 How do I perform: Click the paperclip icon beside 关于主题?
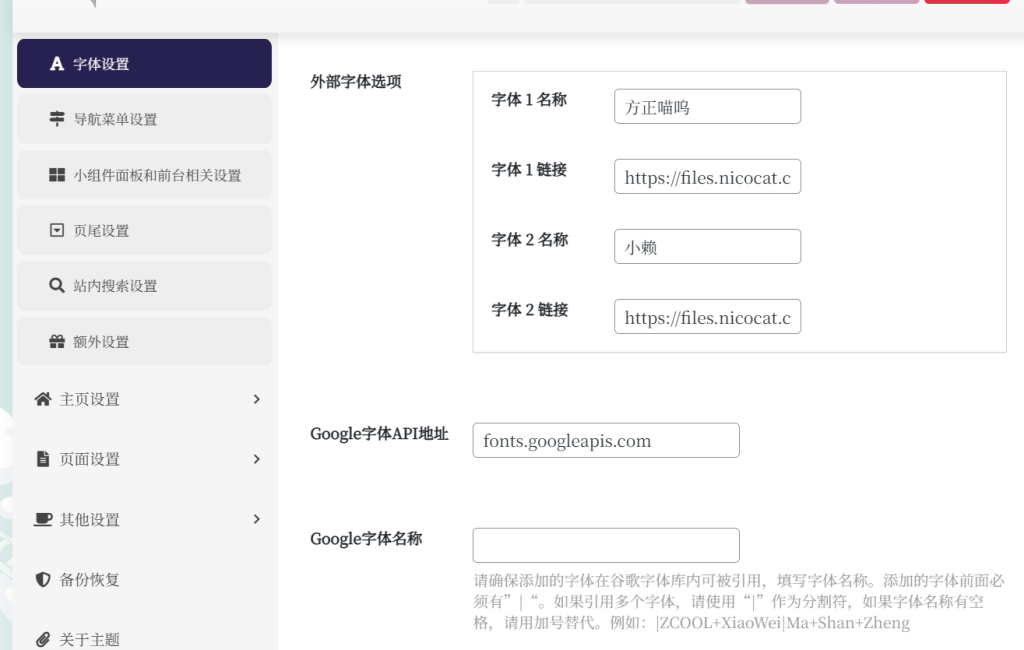43,640
